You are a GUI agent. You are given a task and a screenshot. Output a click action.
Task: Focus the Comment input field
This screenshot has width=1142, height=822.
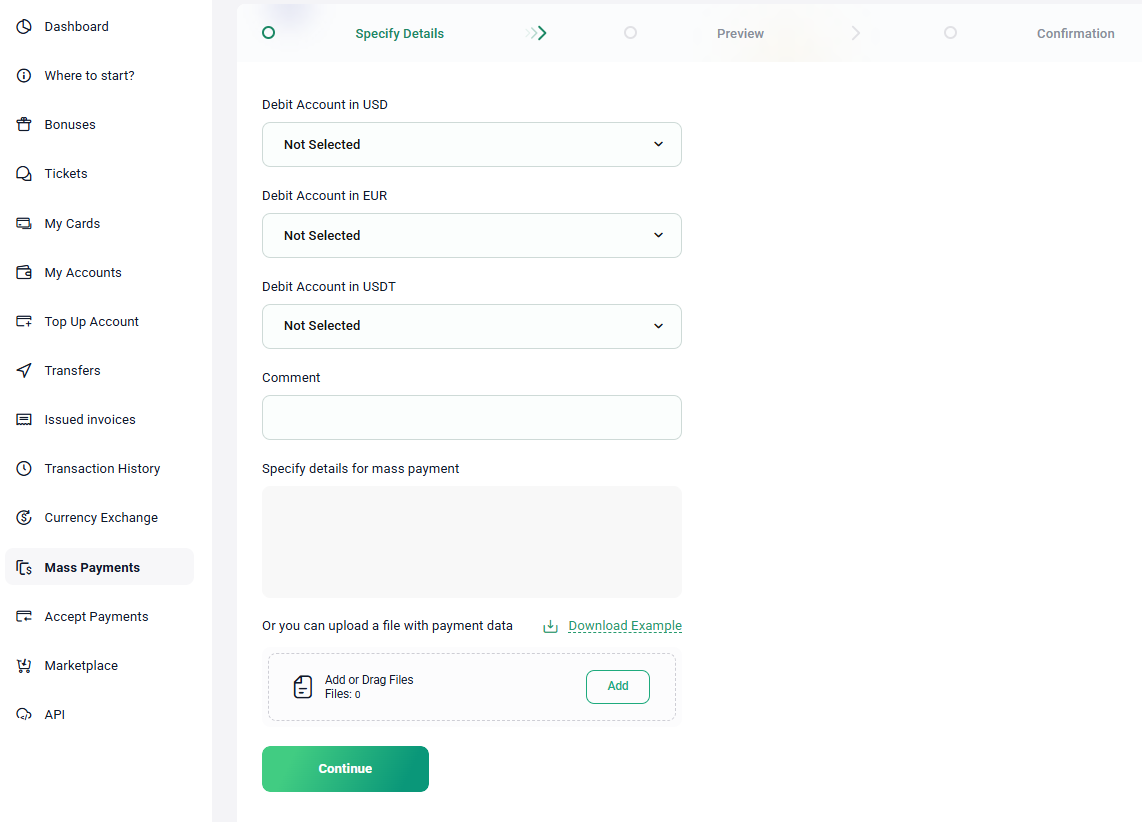pos(472,417)
